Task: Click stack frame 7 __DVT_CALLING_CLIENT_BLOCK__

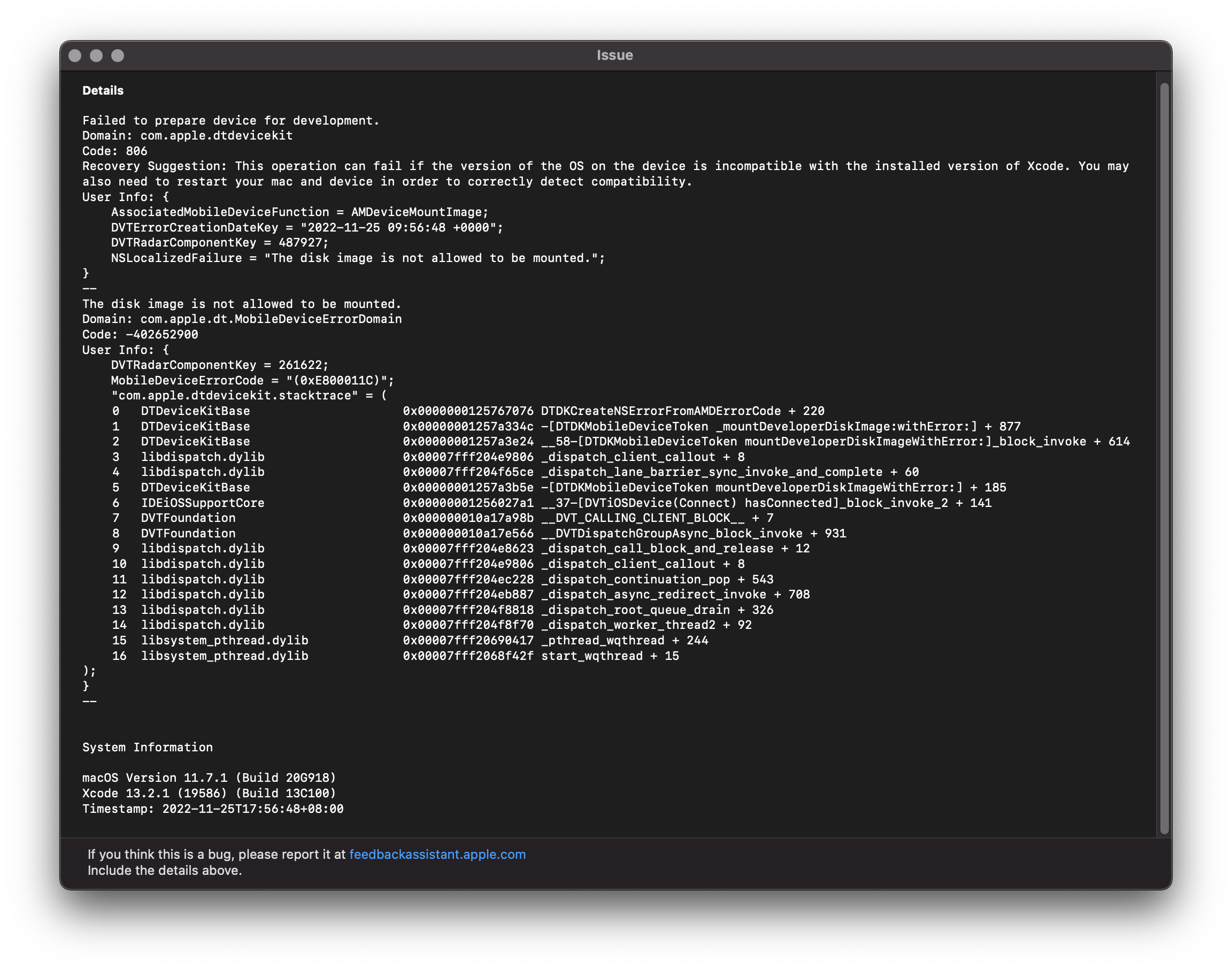Action: [442, 518]
